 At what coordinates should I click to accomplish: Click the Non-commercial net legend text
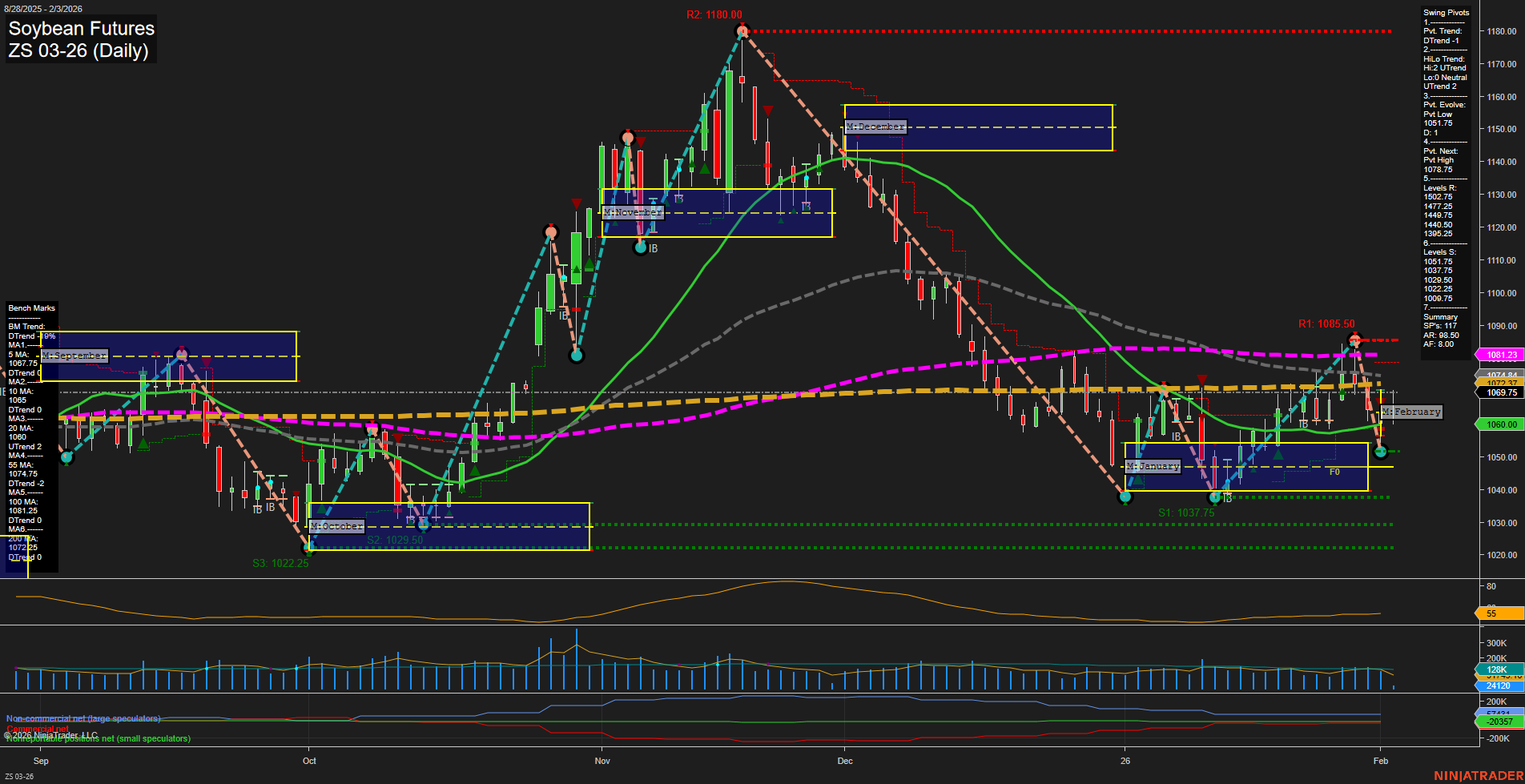(82, 718)
